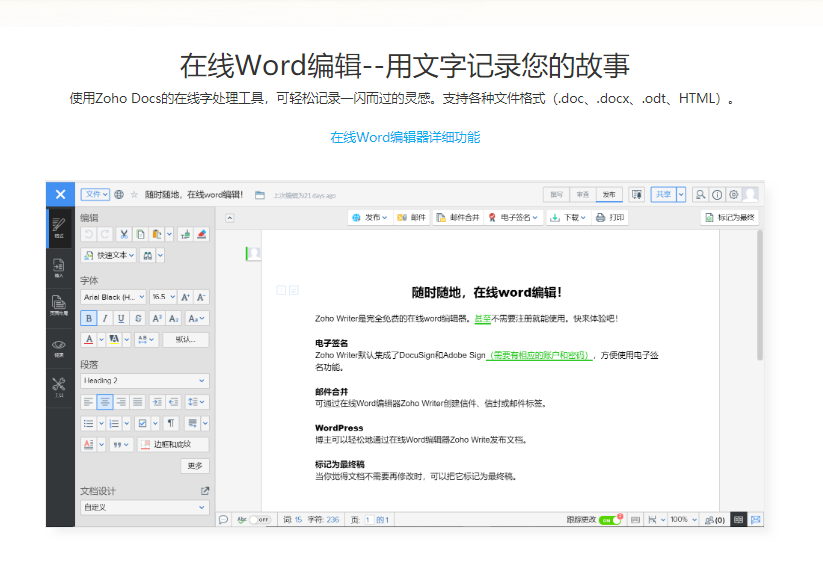Switch to the 撰写 compose tab
This screenshot has height=562, width=823.
tap(556, 195)
